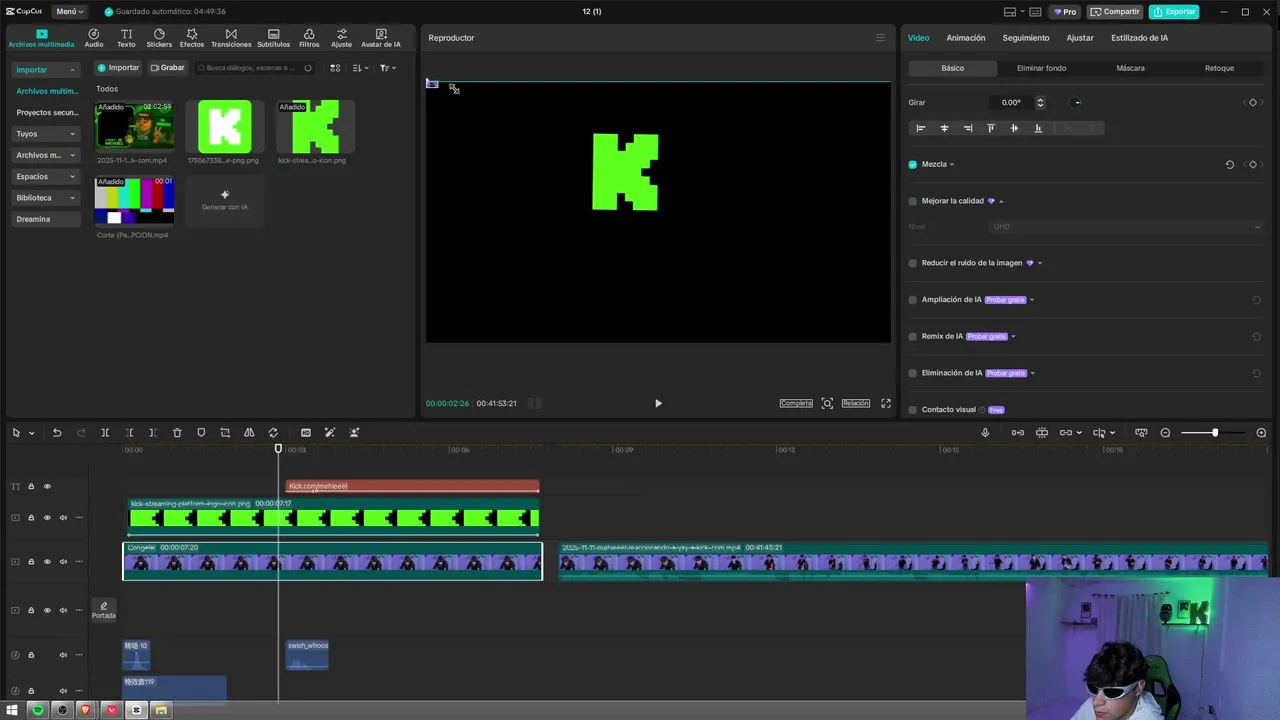Click the zoom out timeline magnifier icon
Image resolution: width=1280 pixels, height=720 pixels.
pyautogui.click(x=1165, y=433)
